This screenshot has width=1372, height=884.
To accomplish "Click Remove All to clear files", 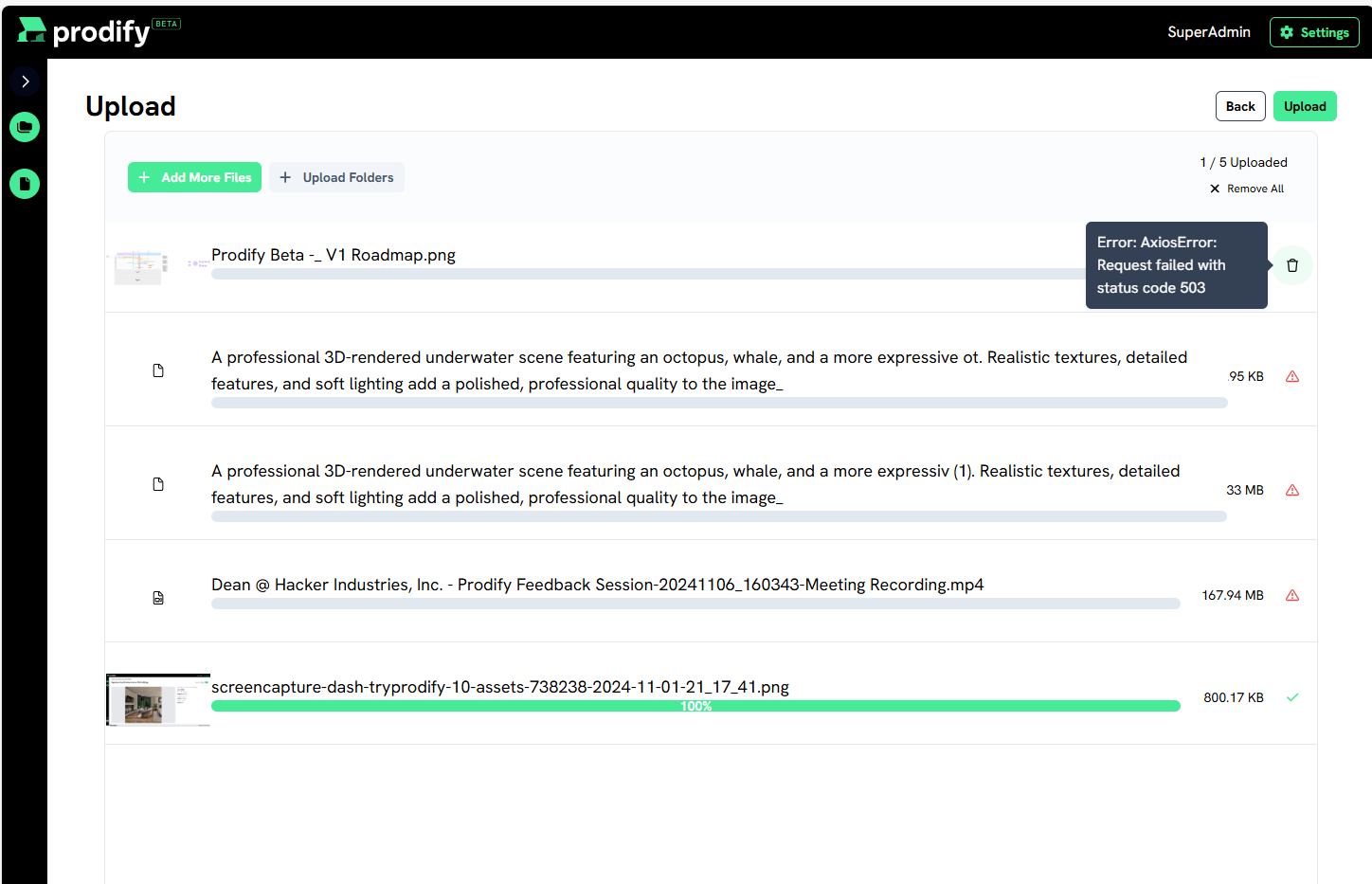I will pyautogui.click(x=1247, y=189).
